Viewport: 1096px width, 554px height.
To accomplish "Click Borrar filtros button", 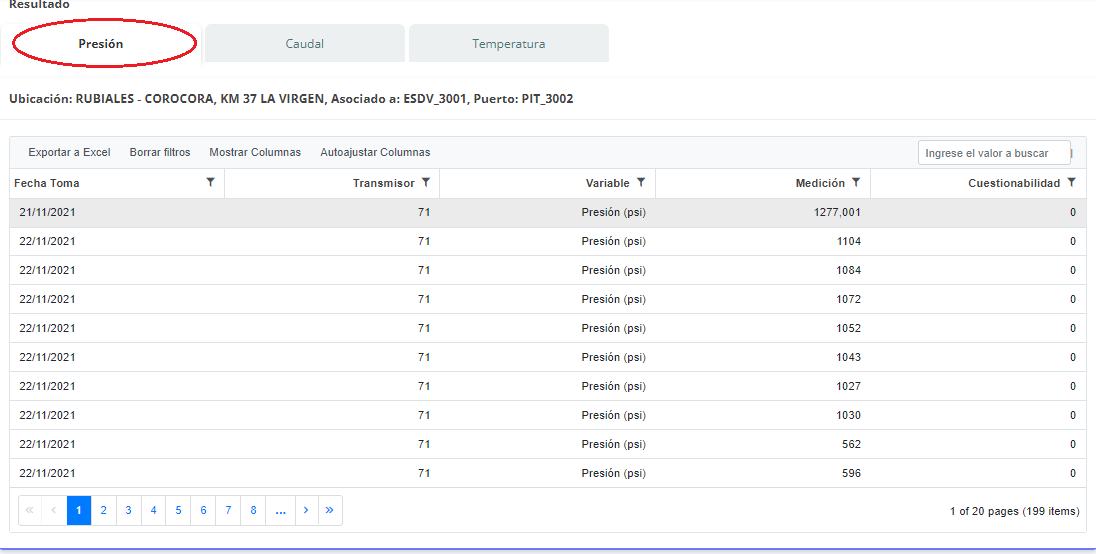I will coord(160,152).
